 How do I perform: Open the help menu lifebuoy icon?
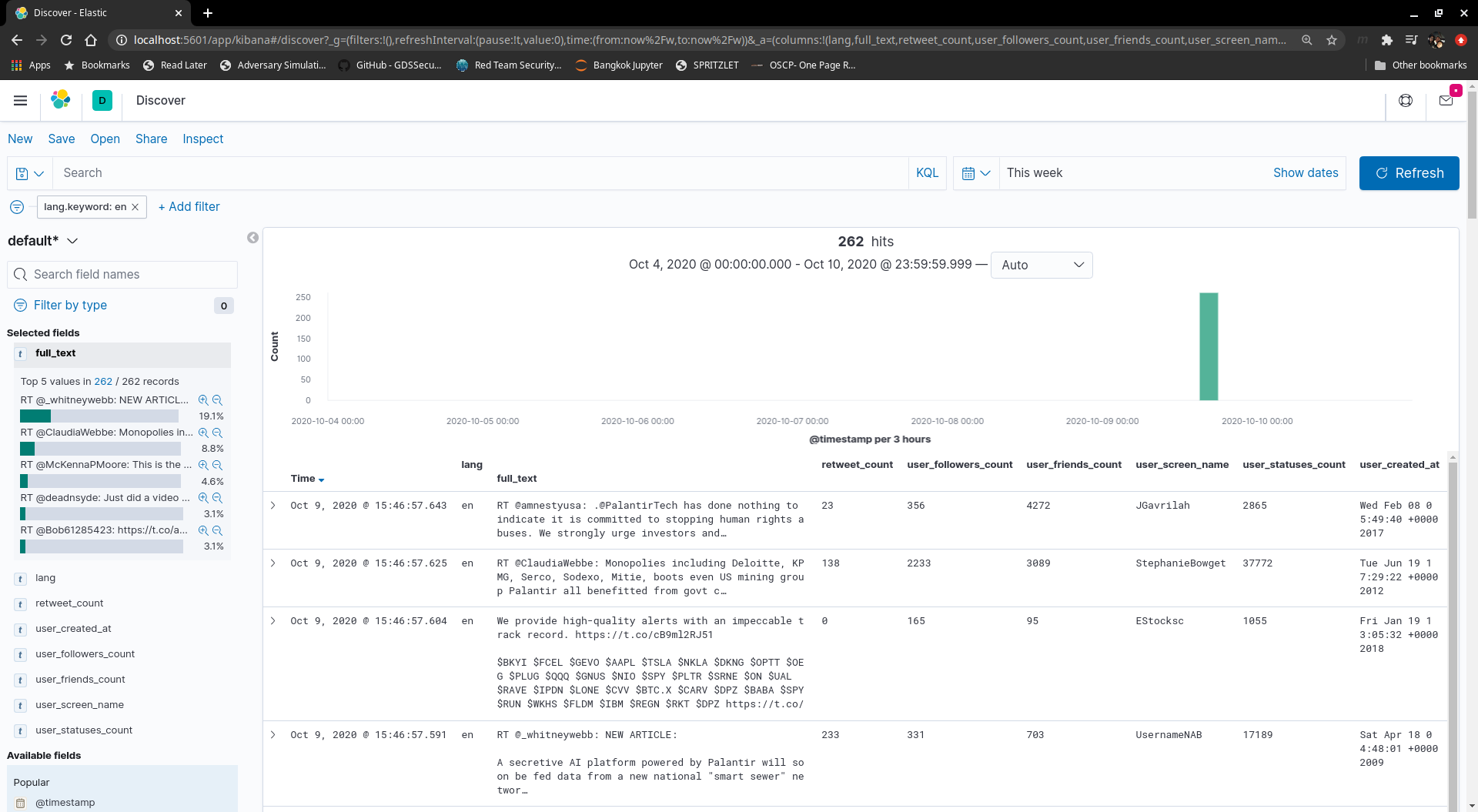click(x=1406, y=100)
